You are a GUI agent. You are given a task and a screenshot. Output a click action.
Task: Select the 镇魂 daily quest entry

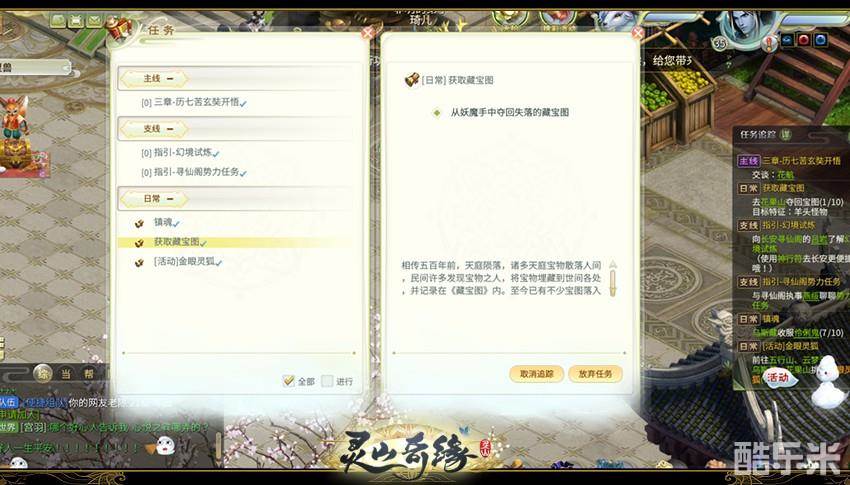click(162, 222)
